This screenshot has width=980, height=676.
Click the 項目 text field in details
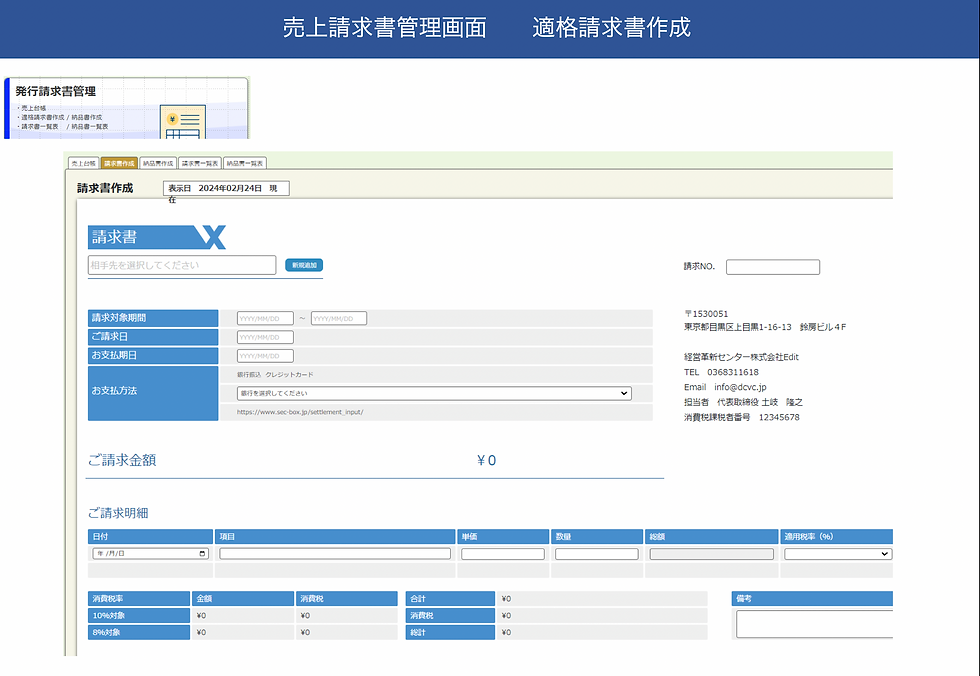335,554
